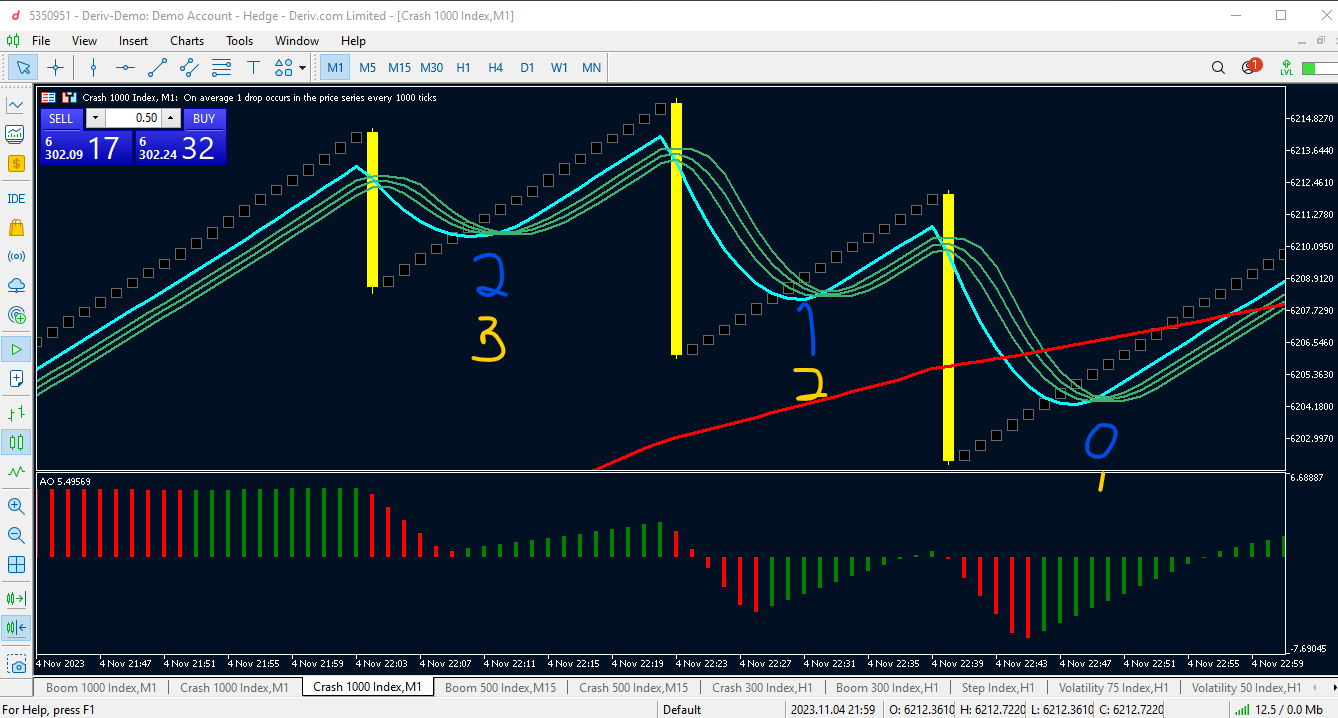Open the View menu

tap(84, 41)
